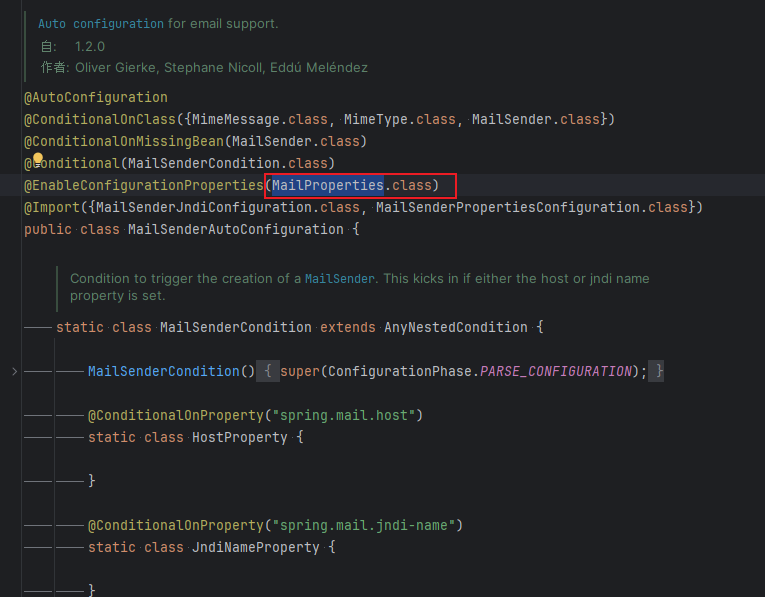Click the folded opening brace before super
The height and width of the screenshot is (597, 765).
(268, 371)
